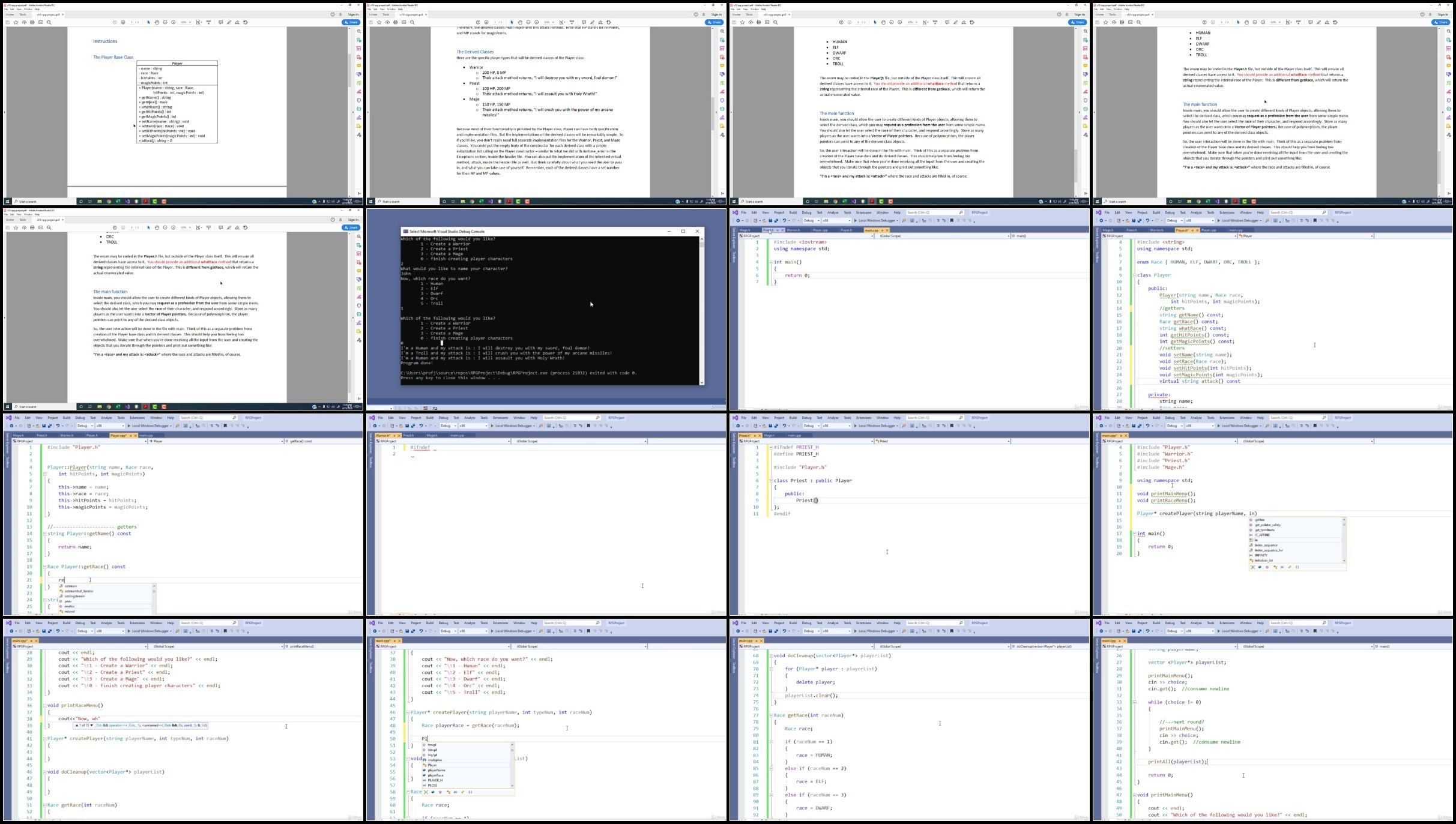
Task: Collapse Player::getName() outline in Player.cpp editor
Action: coord(44,534)
